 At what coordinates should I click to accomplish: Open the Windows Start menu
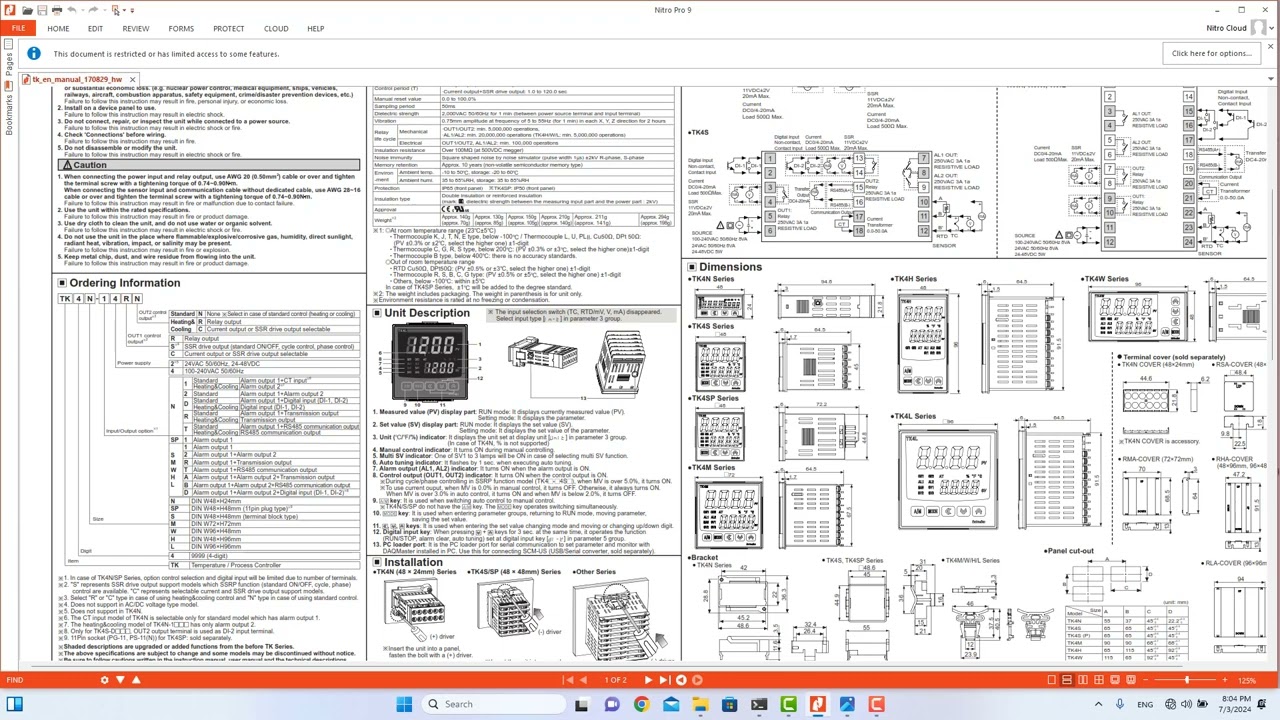click(404, 704)
